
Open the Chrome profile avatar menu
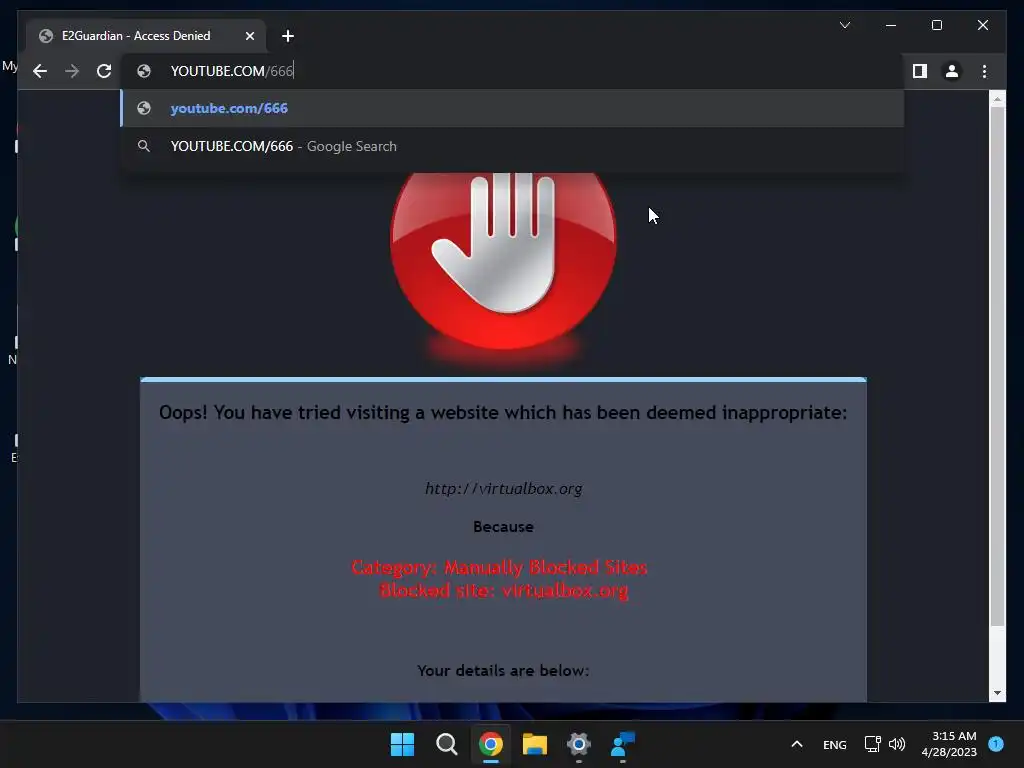(952, 71)
